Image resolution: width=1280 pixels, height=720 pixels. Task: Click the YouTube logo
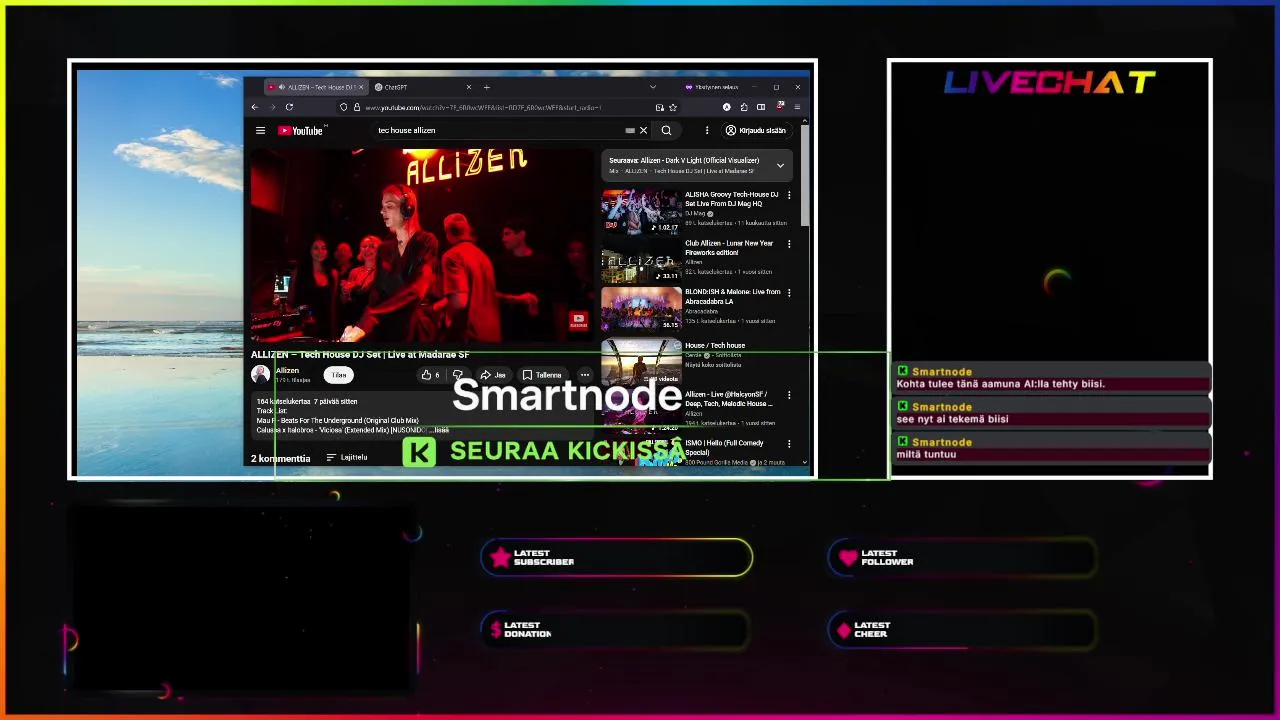click(301, 130)
